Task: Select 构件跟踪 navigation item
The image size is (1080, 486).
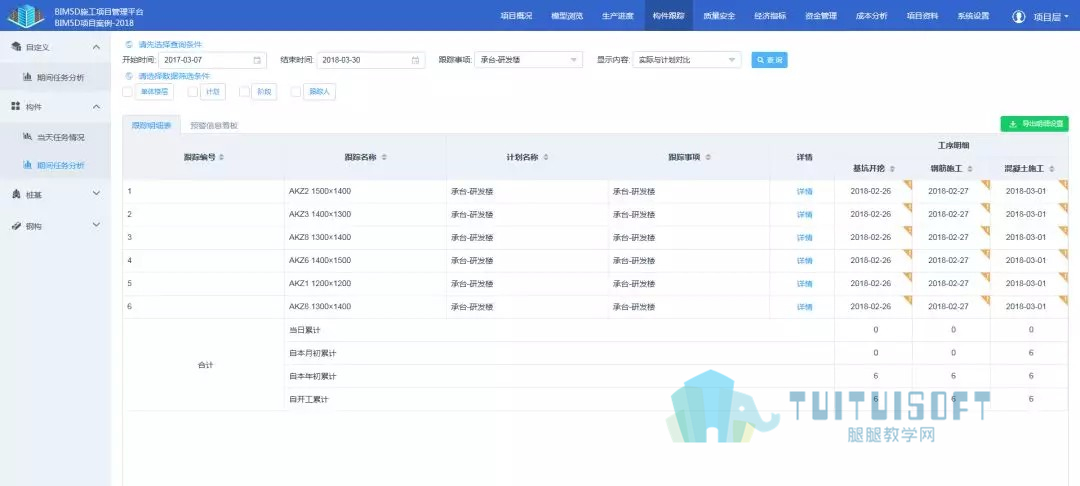Action: click(669, 16)
